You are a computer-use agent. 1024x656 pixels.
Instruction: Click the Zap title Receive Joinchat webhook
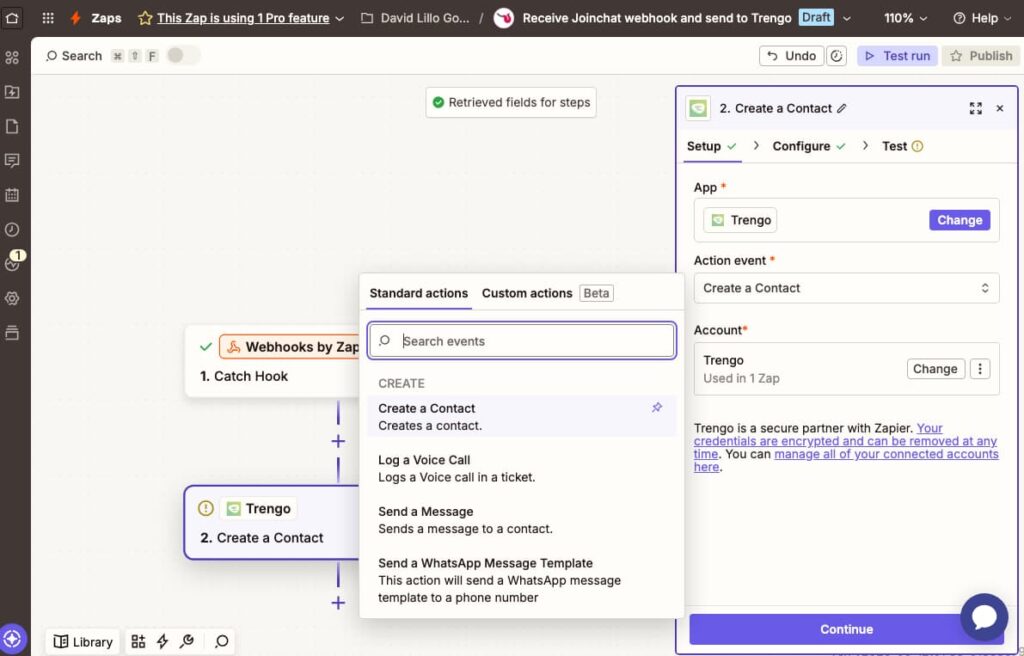pos(656,18)
